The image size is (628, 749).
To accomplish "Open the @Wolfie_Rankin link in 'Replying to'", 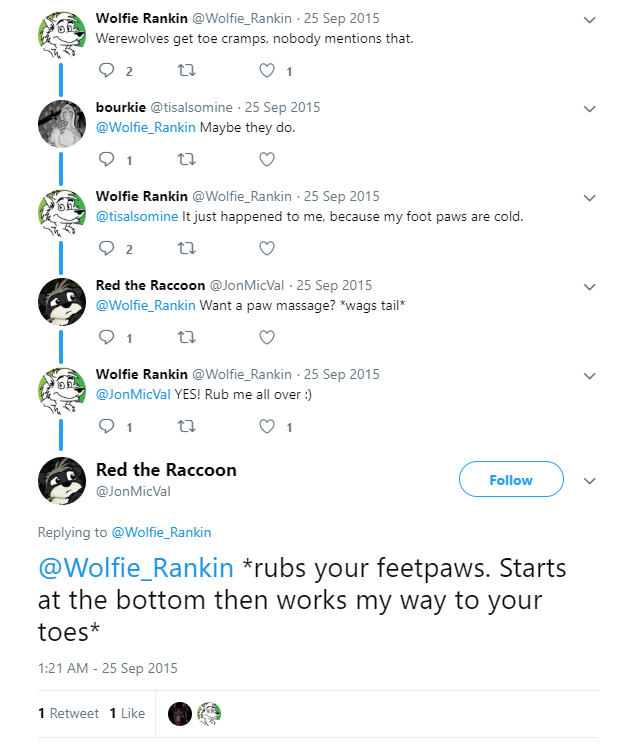I will point(161,532).
